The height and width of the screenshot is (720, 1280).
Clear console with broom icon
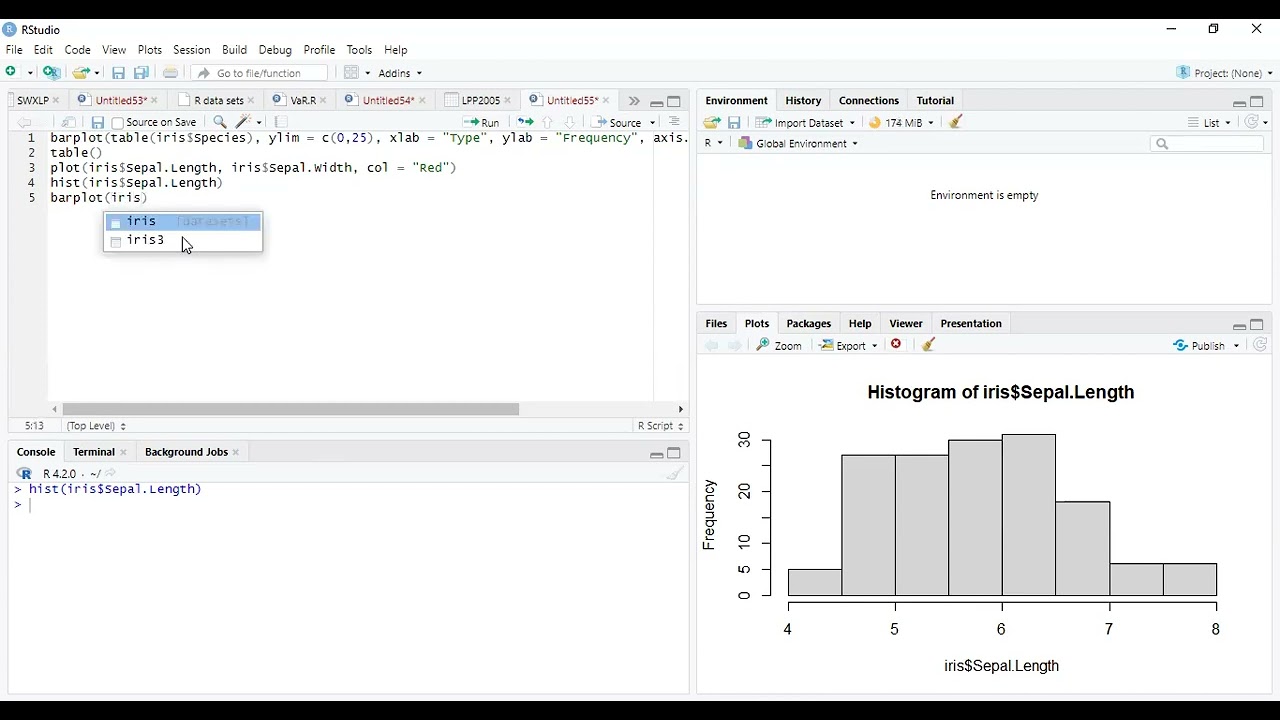click(x=676, y=474)
